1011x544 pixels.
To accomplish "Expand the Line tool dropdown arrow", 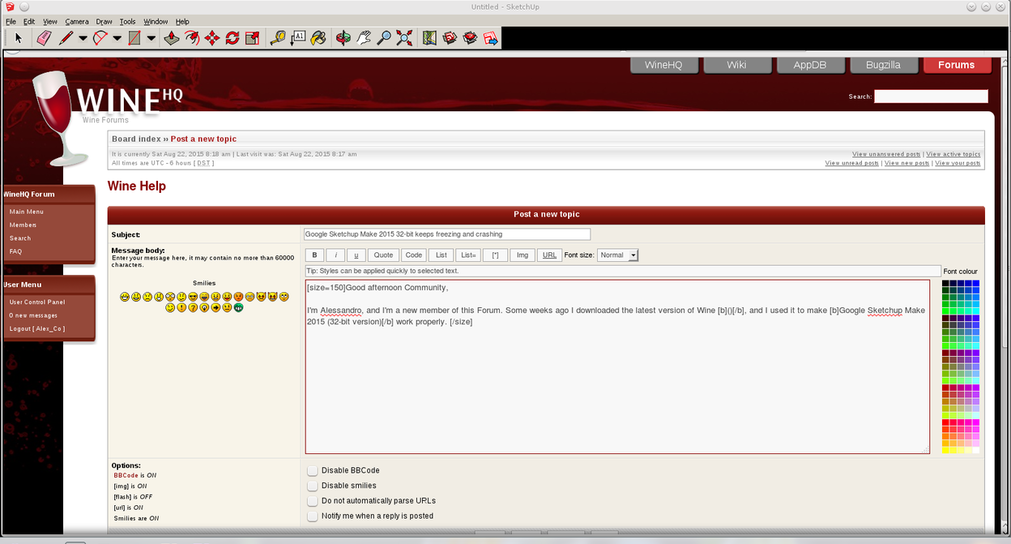I will tap(83, 38).
